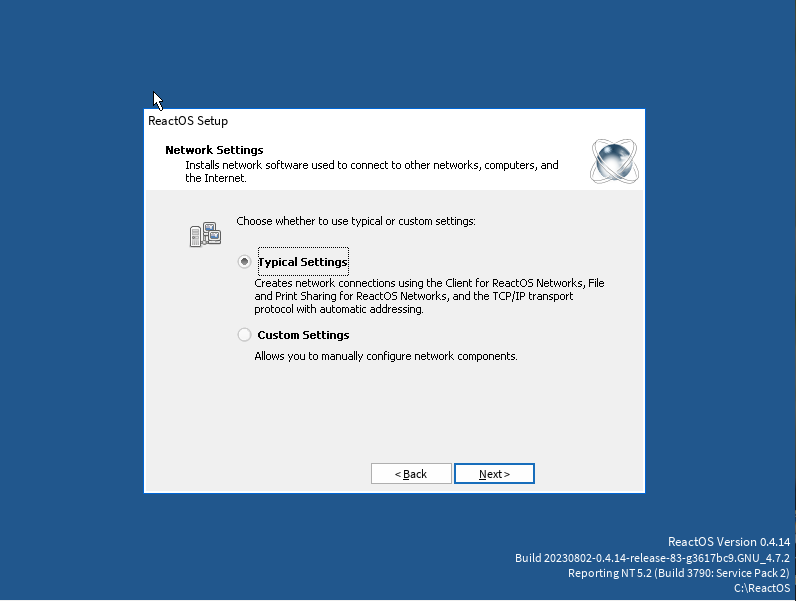Click the Next button
The width and height of the screenshot is (796, 601).
pyautogui.click(x=494, y=474)
